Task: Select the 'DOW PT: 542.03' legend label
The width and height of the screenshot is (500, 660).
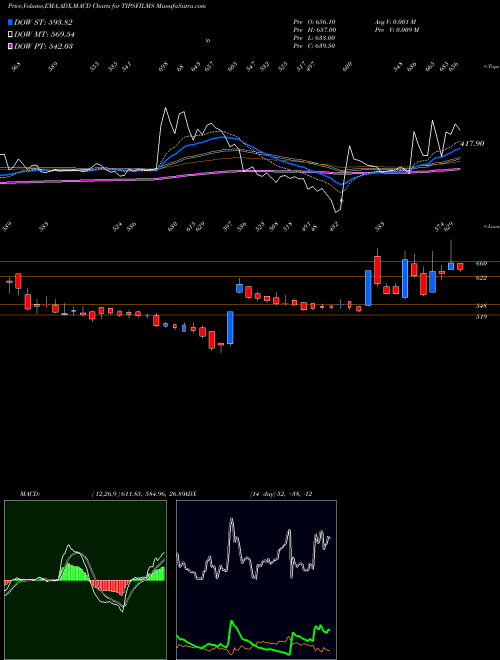Action: pyautogui.click(x=43, y=46)
